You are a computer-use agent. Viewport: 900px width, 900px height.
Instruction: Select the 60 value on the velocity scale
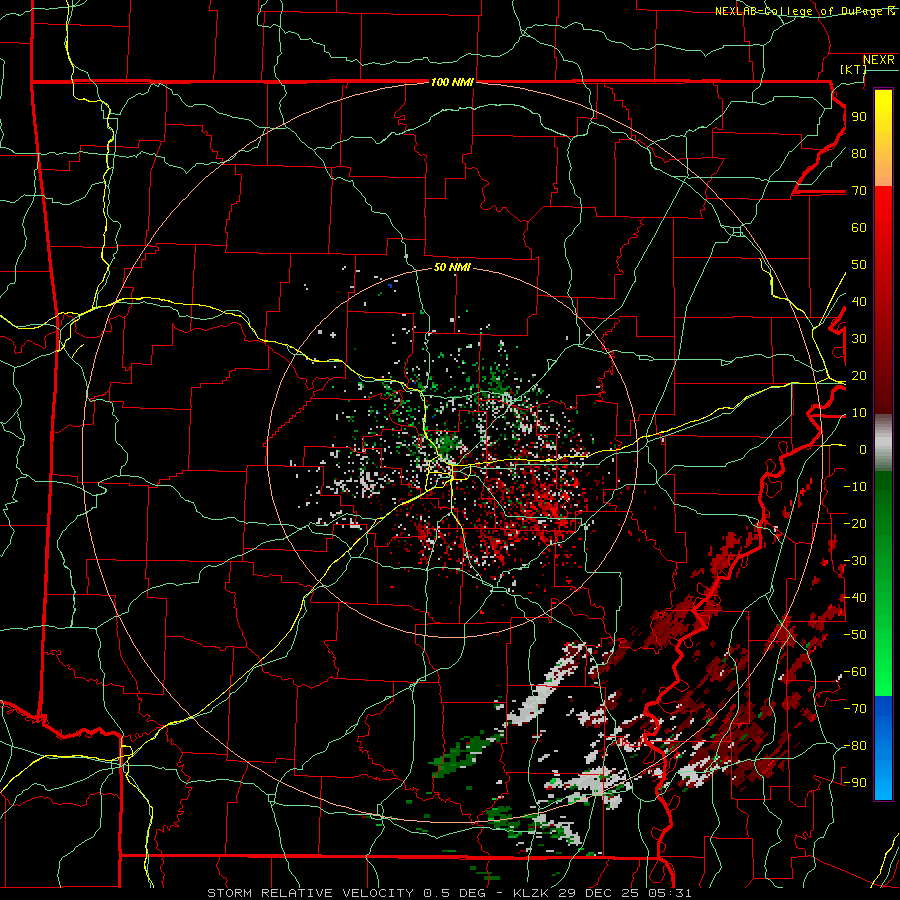[x=859, y=227]
